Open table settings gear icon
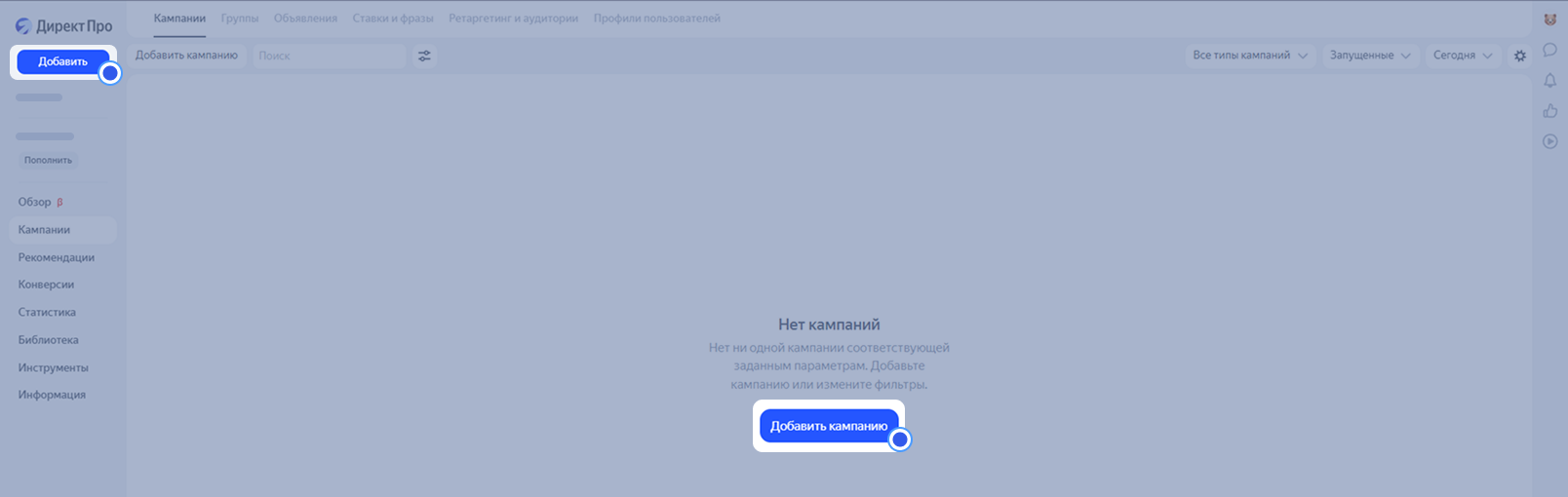1568x497 pixels. pyautogui.click(x=1519, y=56)
